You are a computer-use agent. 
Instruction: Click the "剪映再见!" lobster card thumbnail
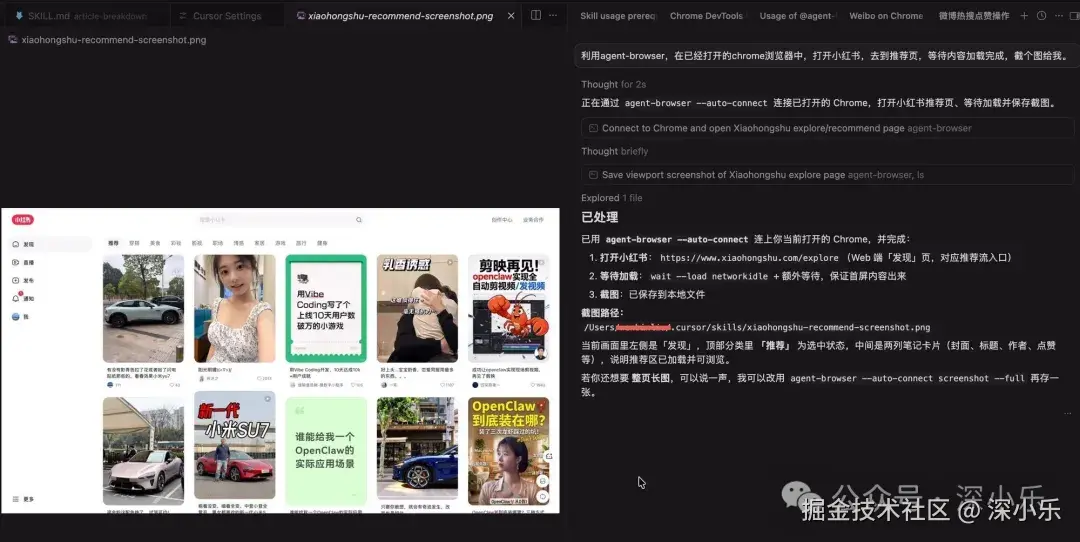(x=508, y=309)
